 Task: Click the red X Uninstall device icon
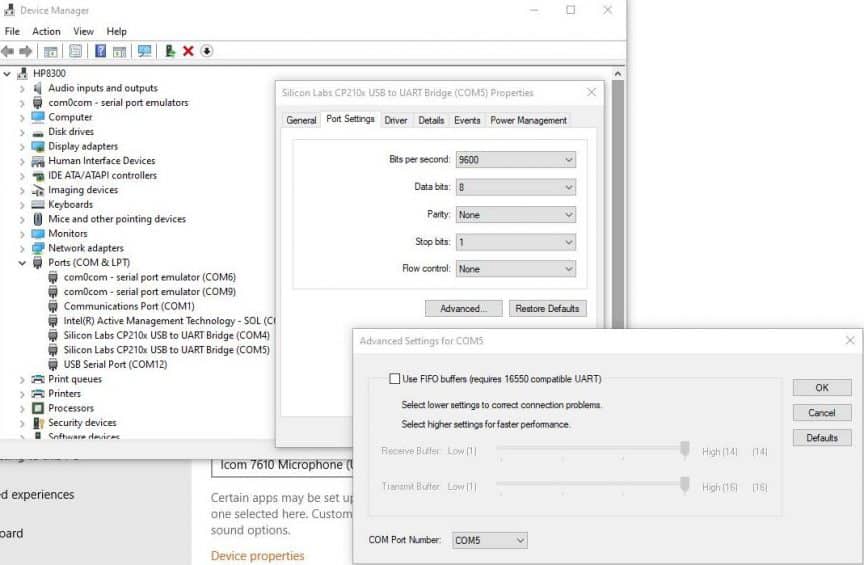click(188, 51)
